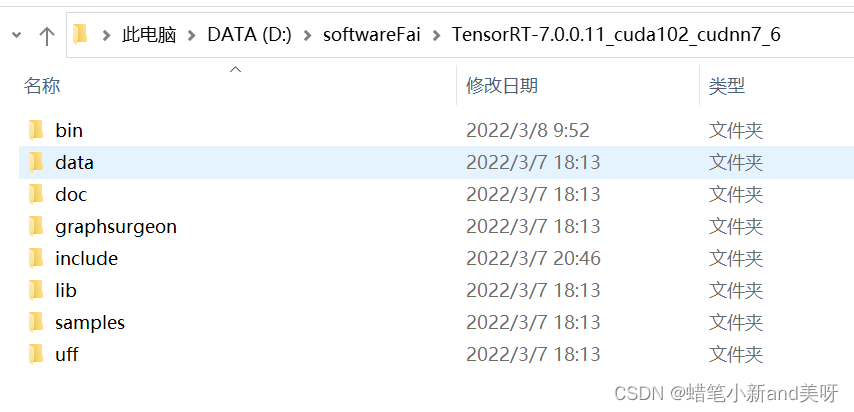Click the Up arrow navigation button
The height and width of the screenshot is (412, 854).
coord(47,36)
